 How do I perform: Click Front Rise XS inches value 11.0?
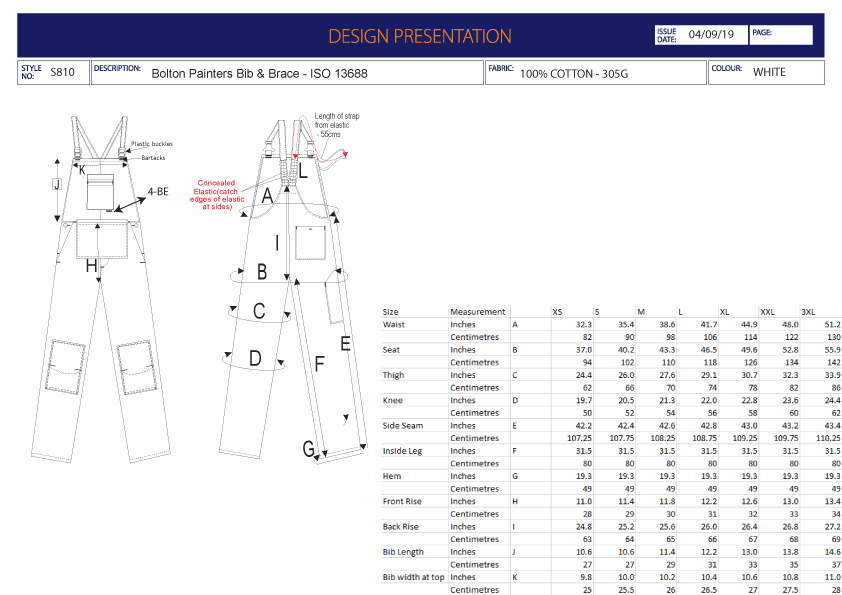coord(584,501)
